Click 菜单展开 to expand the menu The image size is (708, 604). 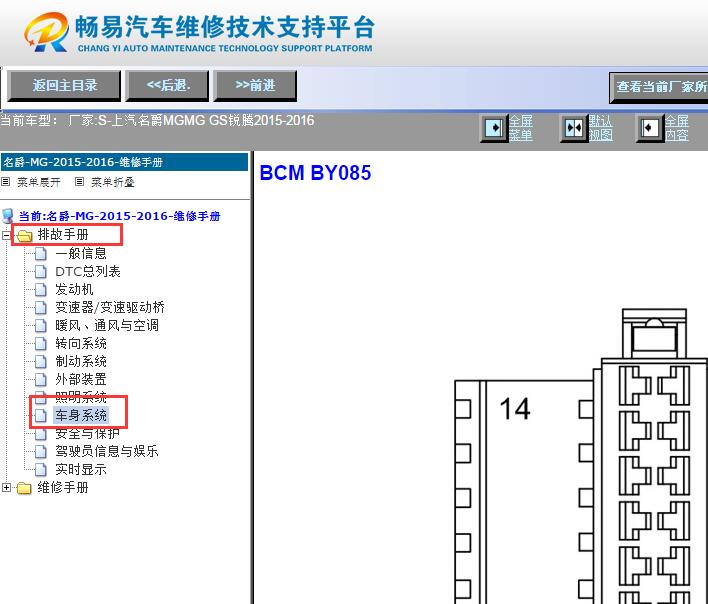pyautogui.click(x=38, y=182)
